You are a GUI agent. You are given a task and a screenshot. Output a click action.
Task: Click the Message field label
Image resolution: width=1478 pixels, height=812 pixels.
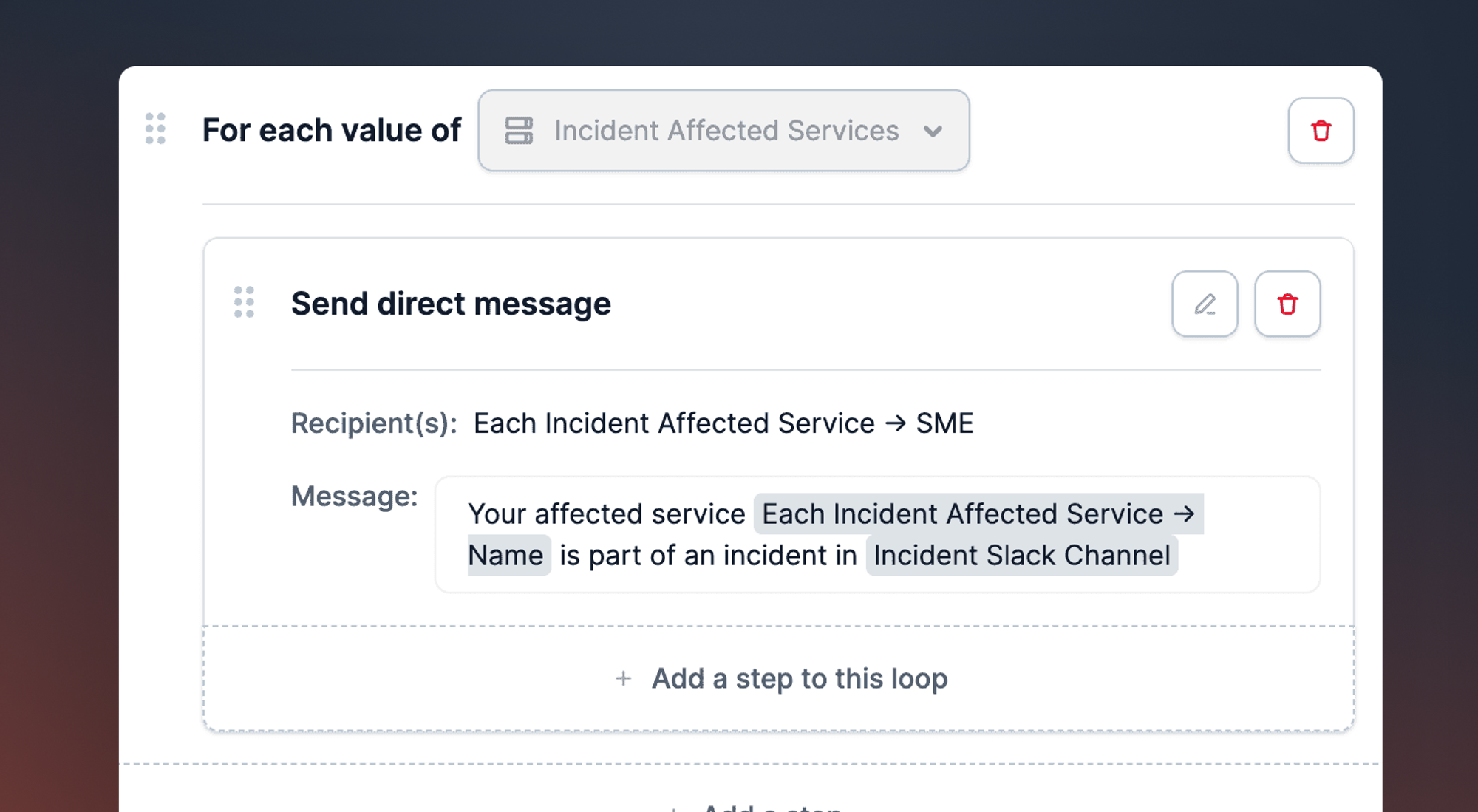pyautogui.click(x=355, y=497)
